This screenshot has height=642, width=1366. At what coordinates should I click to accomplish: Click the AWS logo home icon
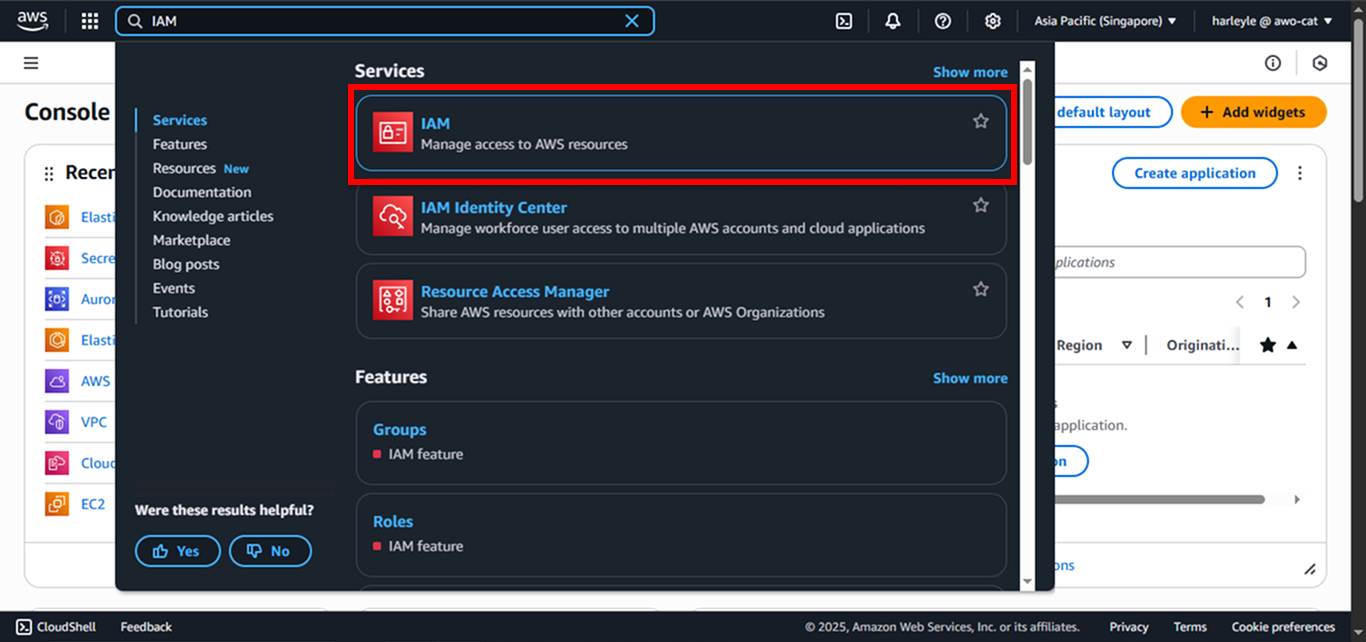[32, 20]
